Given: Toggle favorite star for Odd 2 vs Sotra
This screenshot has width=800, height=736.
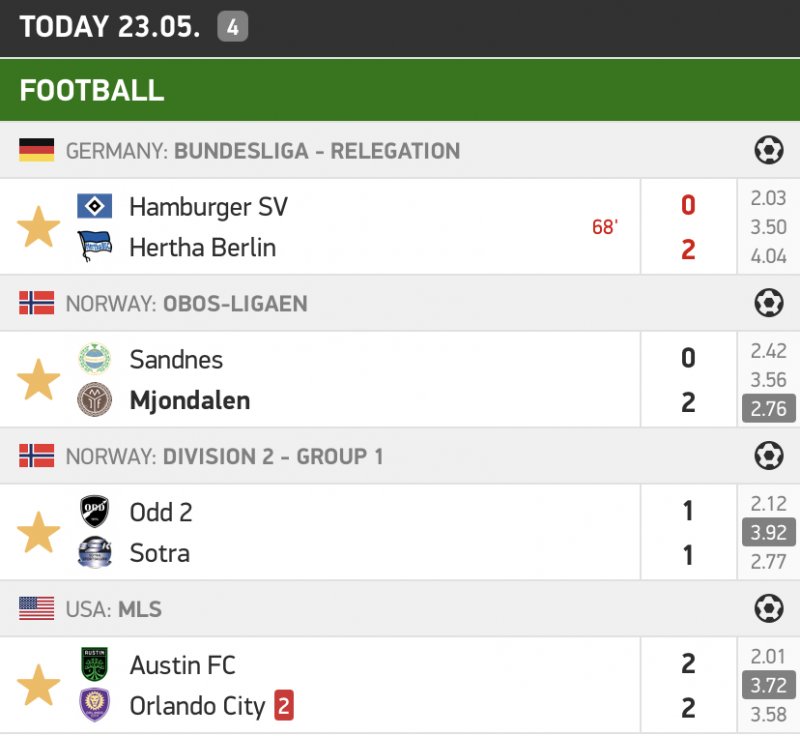Looking at the screenshot, I should (39, 533).
